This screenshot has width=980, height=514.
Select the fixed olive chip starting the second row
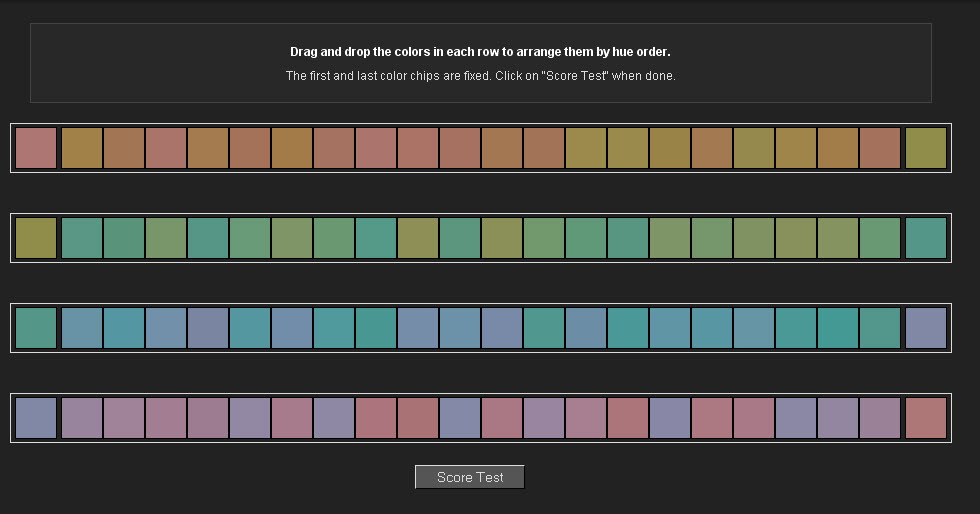click(36, 238)
